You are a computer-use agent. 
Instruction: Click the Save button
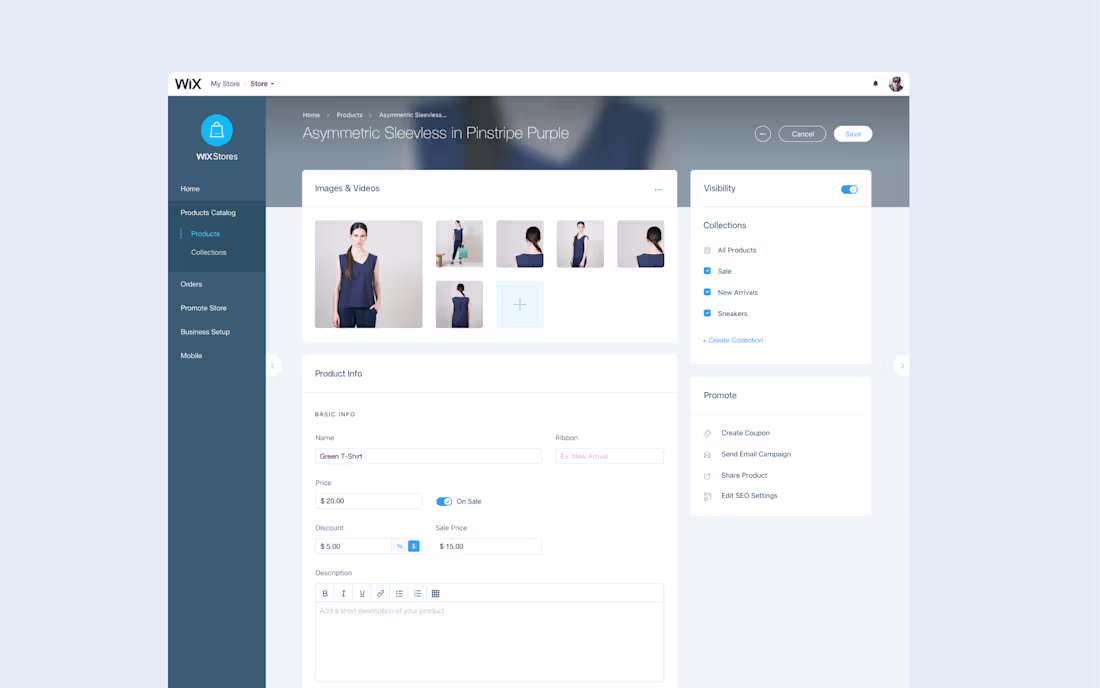click(x=852, y=133)
